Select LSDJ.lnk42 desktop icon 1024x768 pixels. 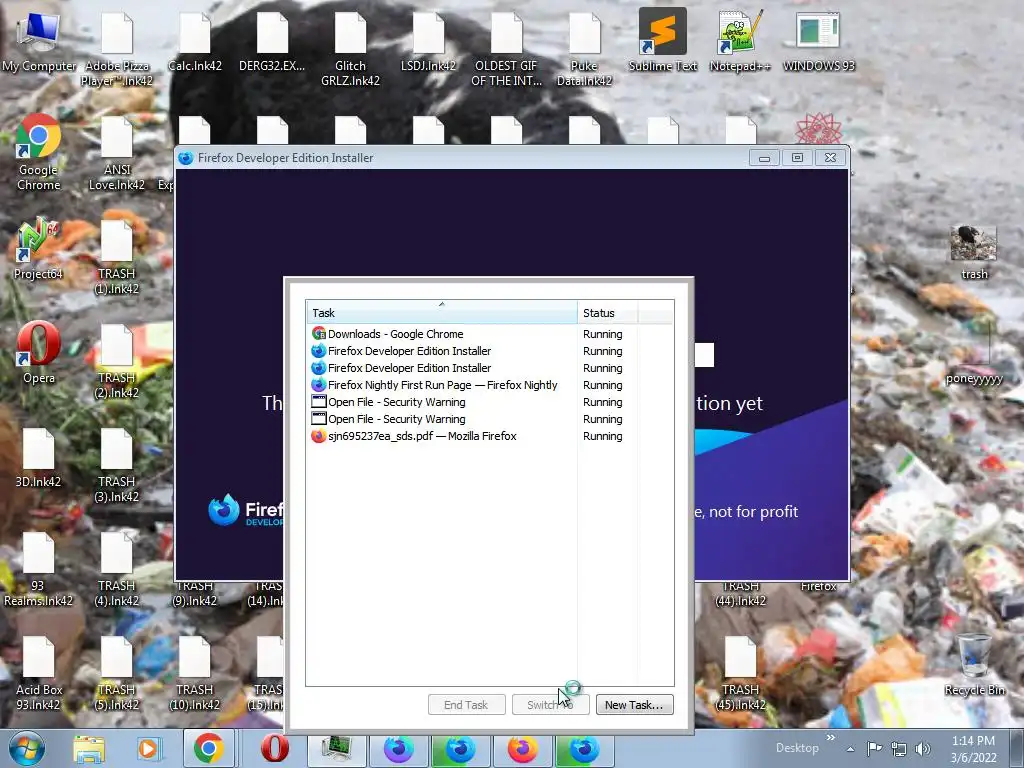pos(428,41)
